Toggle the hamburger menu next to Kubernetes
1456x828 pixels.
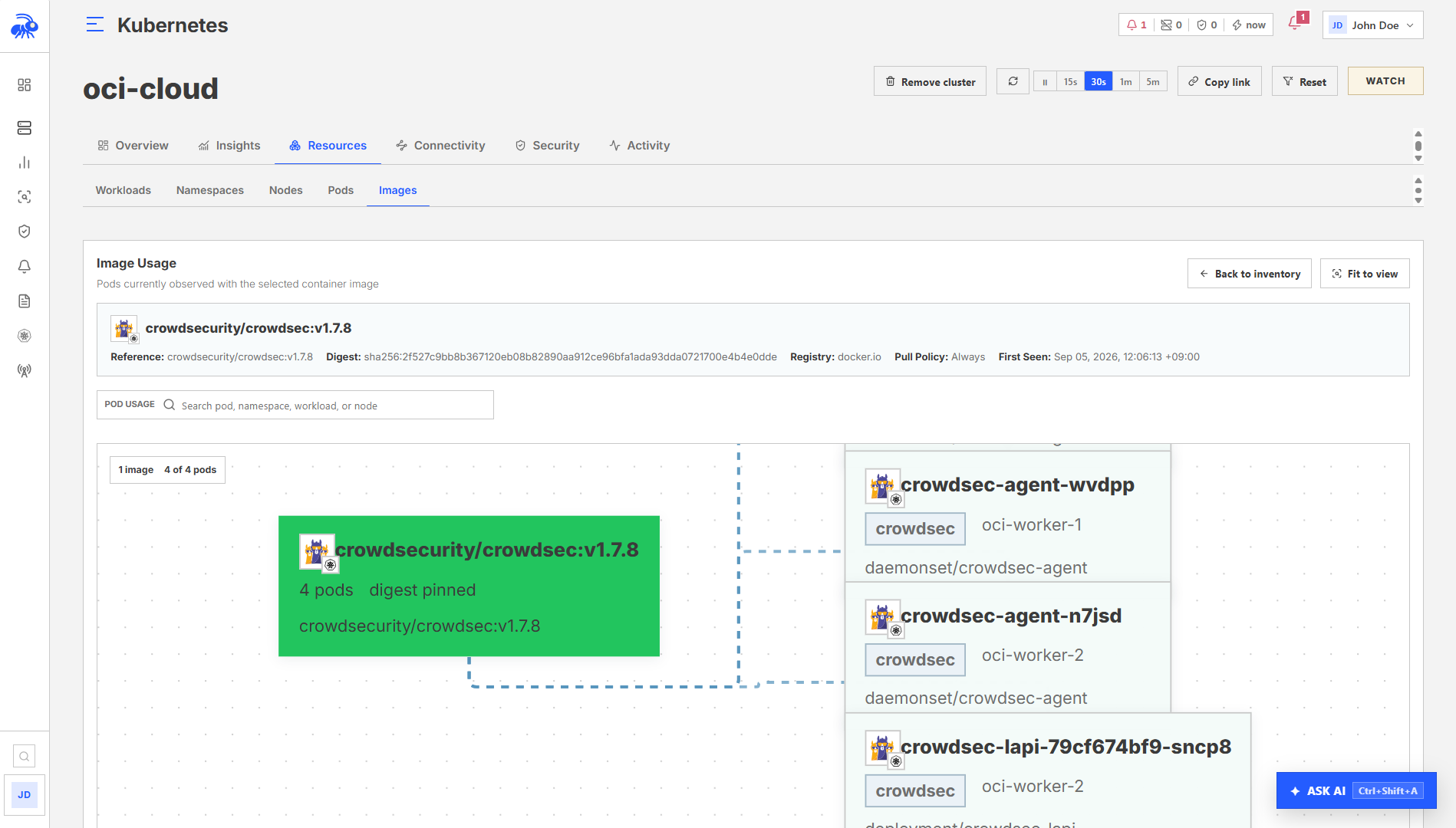95,25
